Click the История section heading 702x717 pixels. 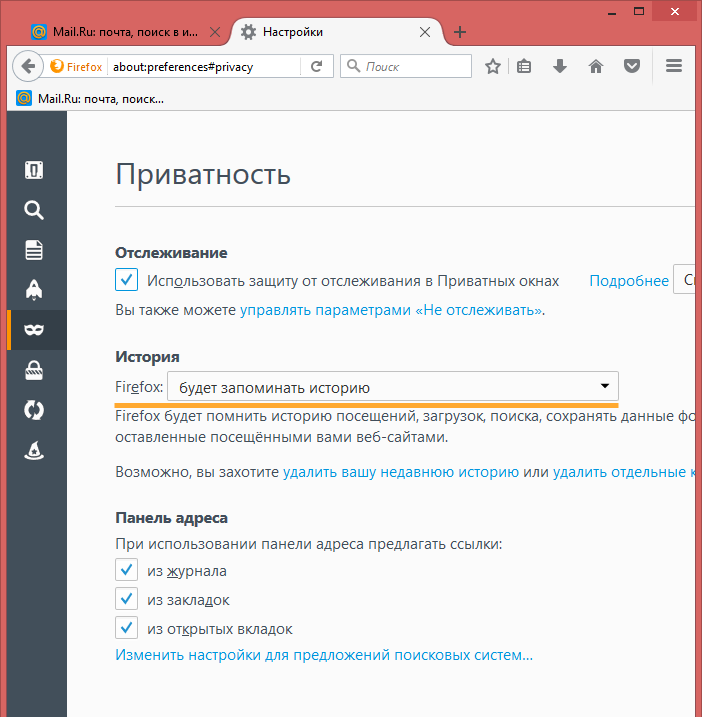pyautogui.click(x=147, y=357)
